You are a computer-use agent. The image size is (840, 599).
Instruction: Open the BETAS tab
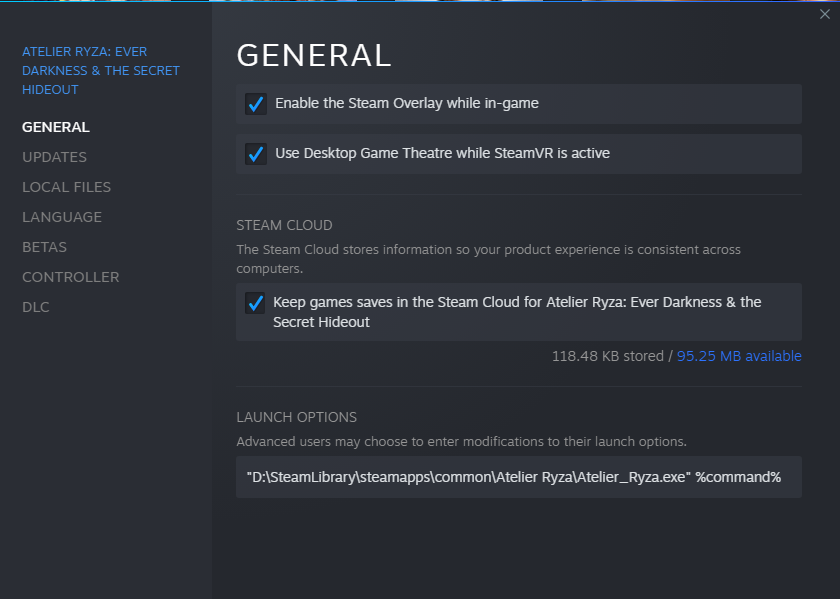[45, 247]
